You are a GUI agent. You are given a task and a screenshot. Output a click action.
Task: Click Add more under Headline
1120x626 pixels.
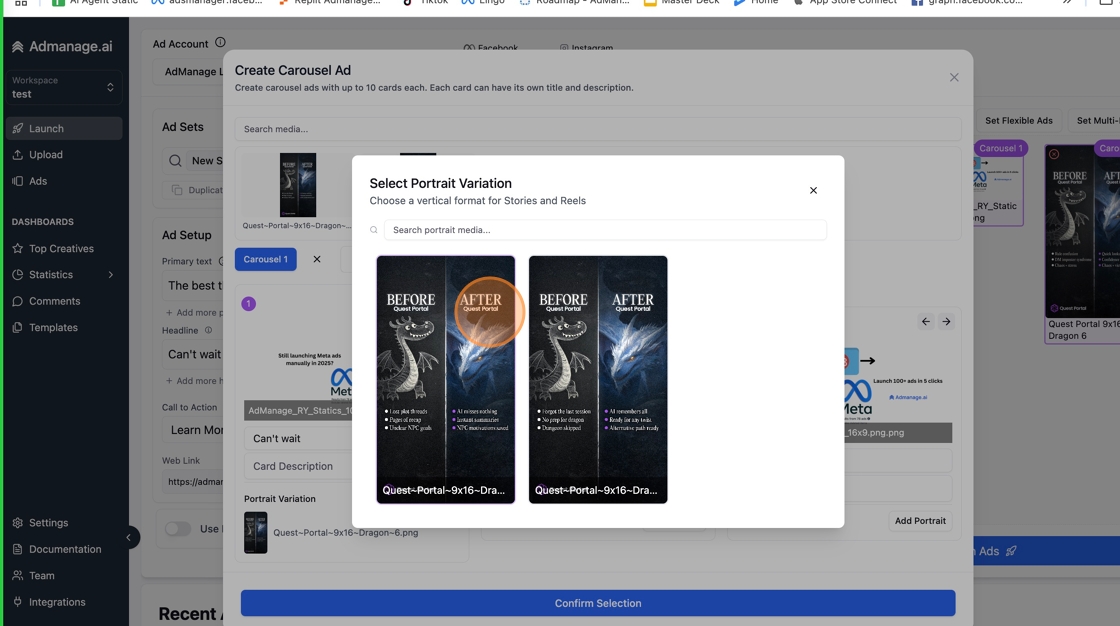[194, 381]
